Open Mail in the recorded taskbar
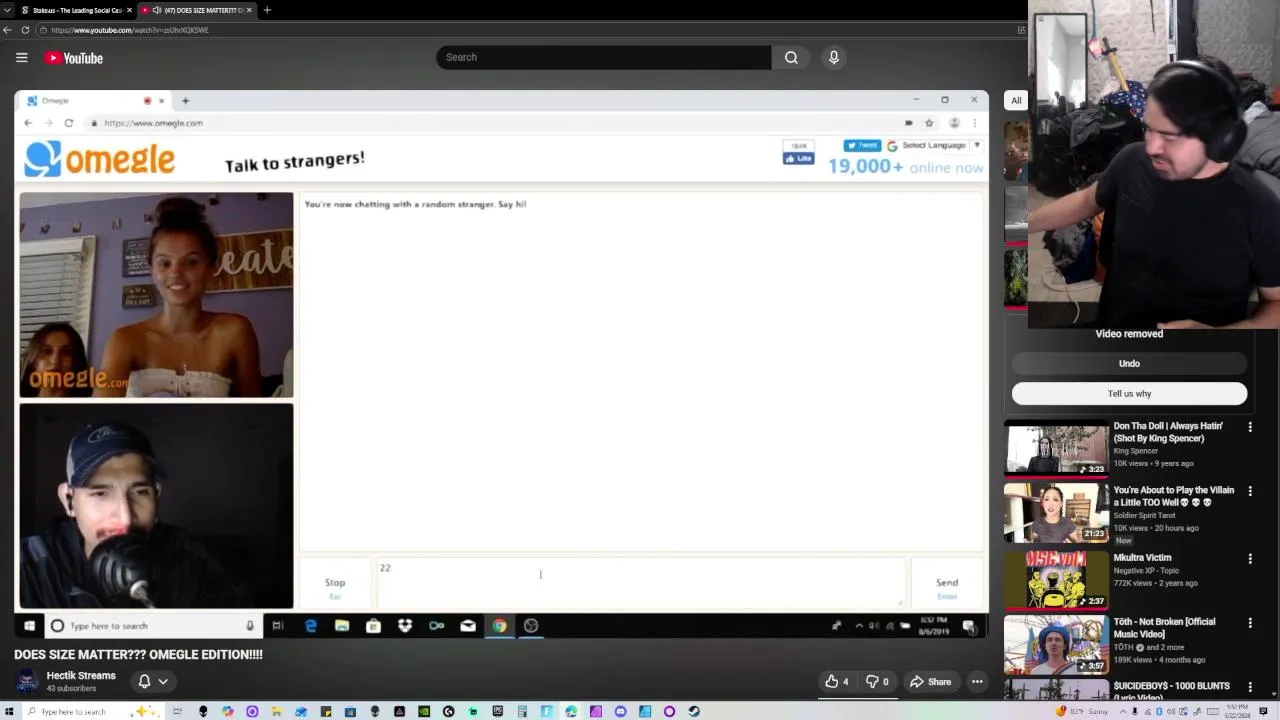 468,626
